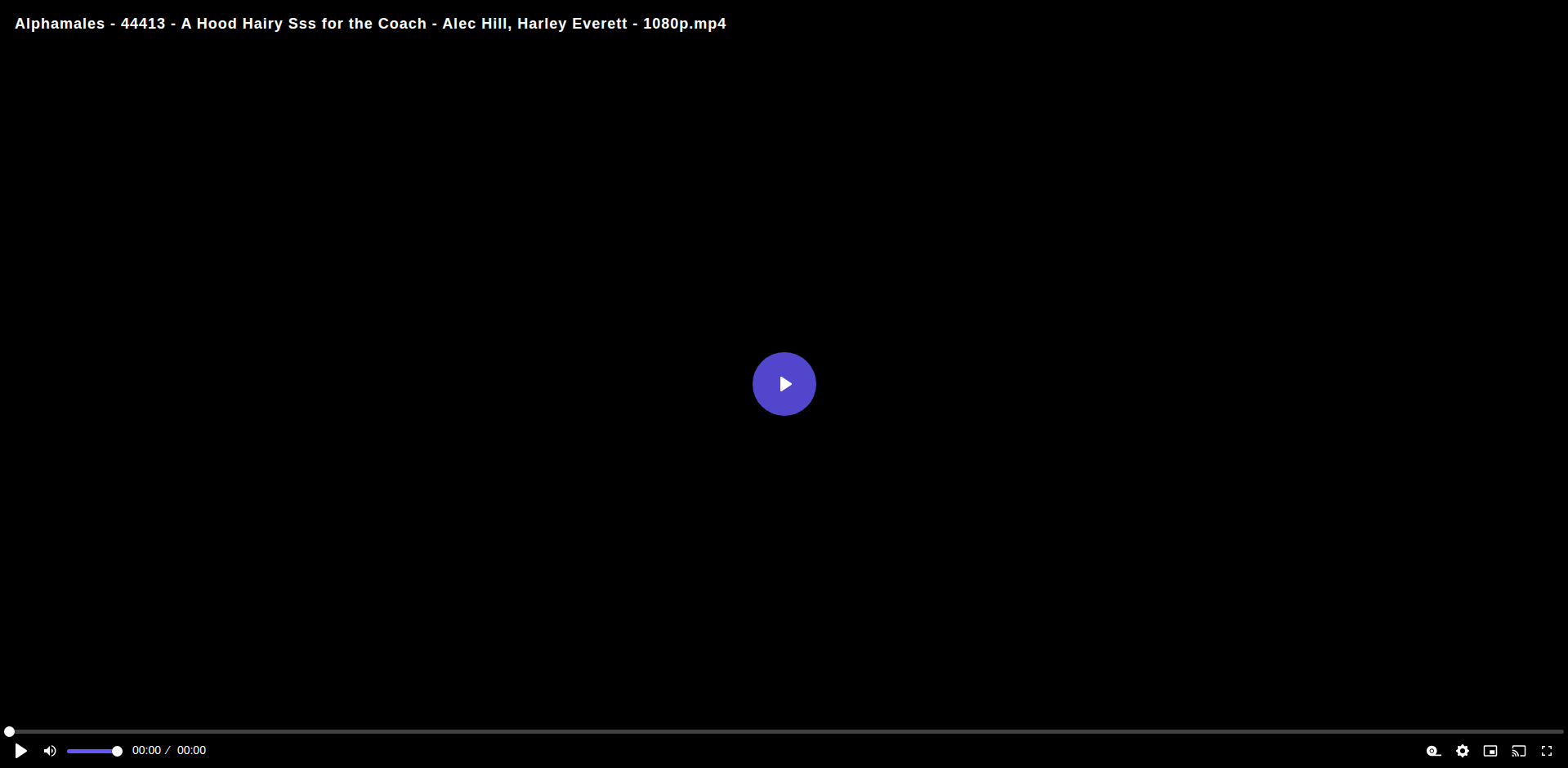The width and height of the screenshot is (1568, 768).
Task: Start playback with the small play icon in the control bar
Action: click(21, 751)
